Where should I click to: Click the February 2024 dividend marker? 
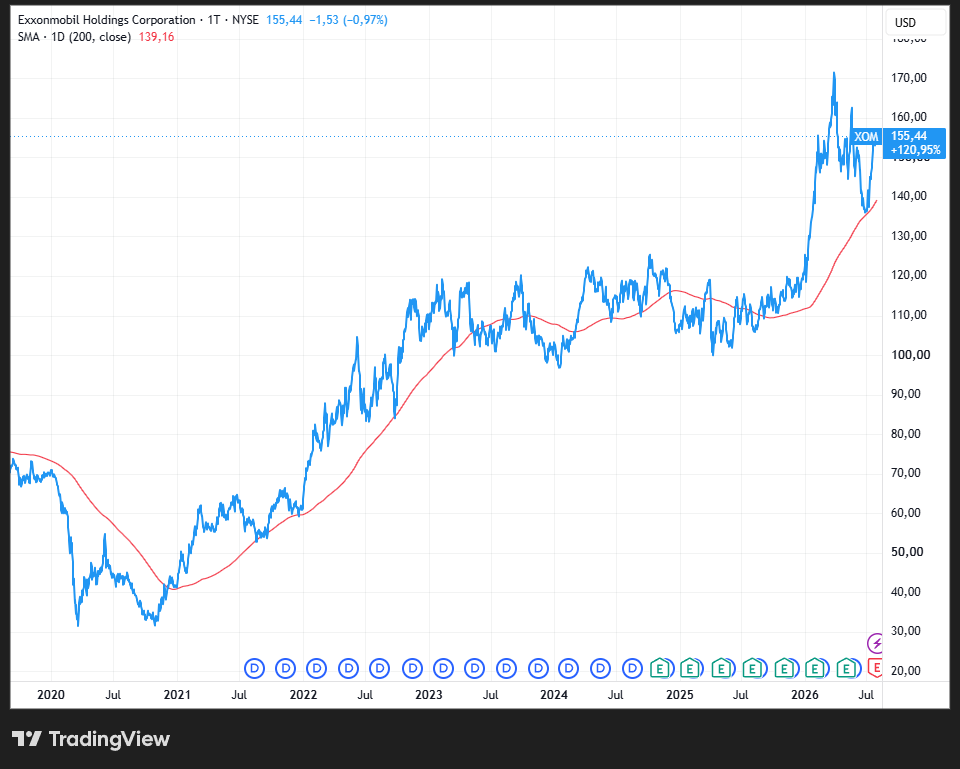pos(569,668)
